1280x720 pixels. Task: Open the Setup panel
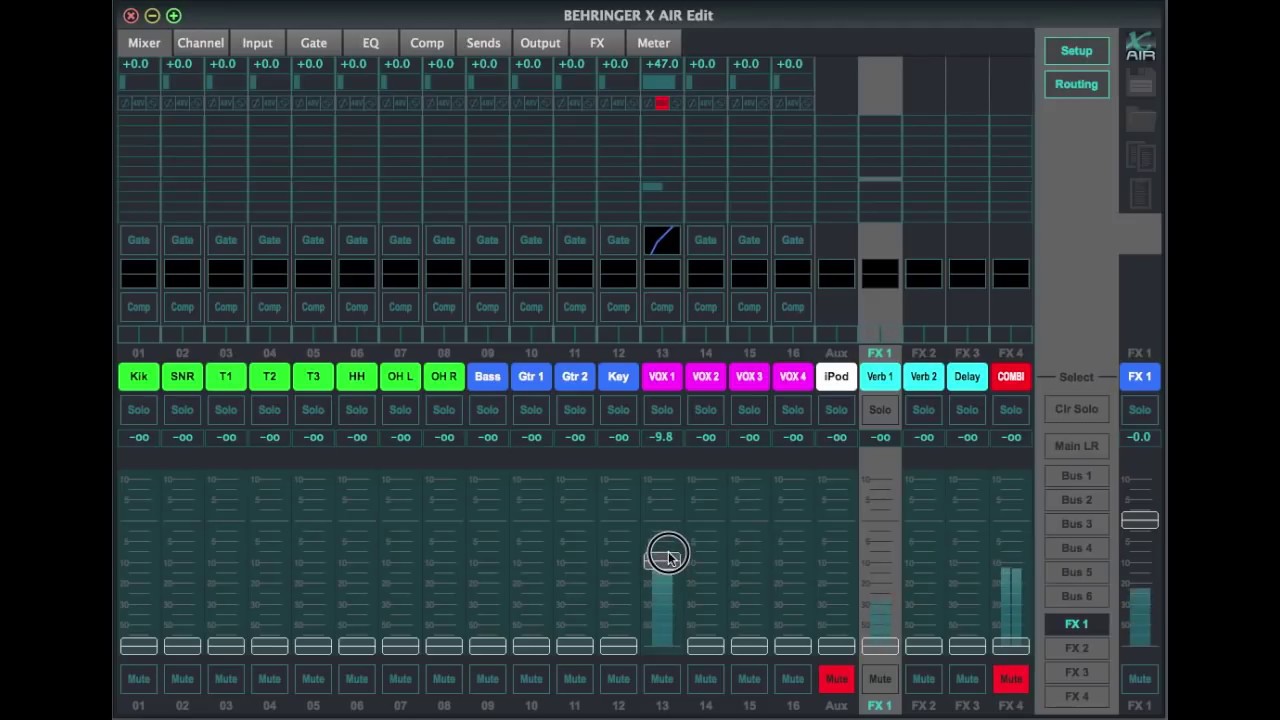pos(1077,51)
